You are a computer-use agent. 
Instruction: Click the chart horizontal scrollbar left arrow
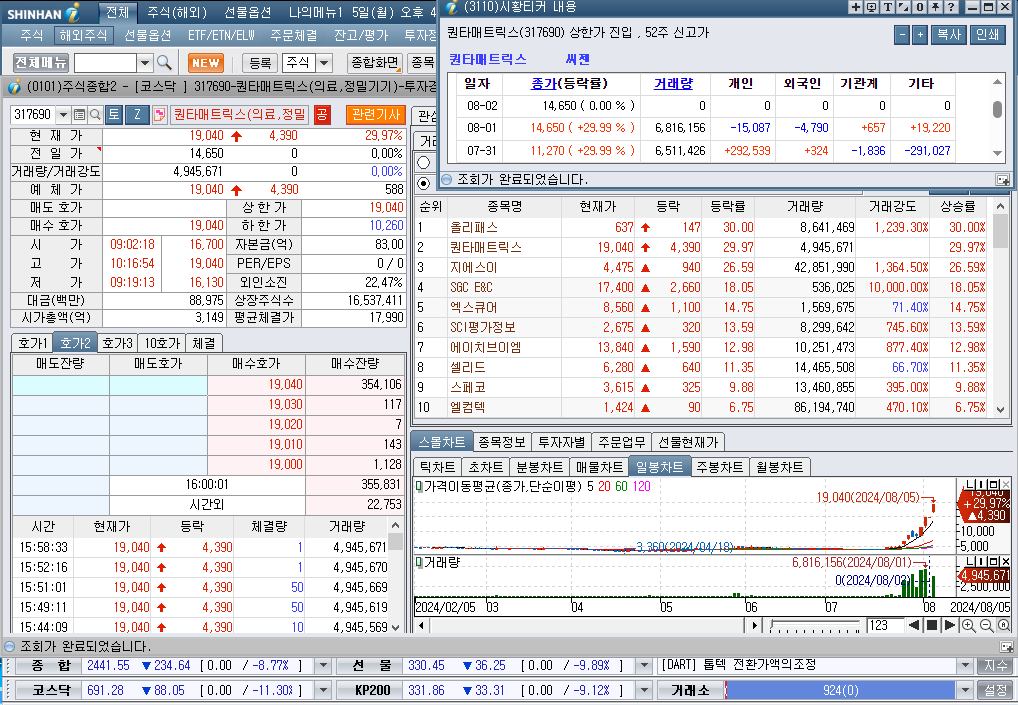click(421, 626)
